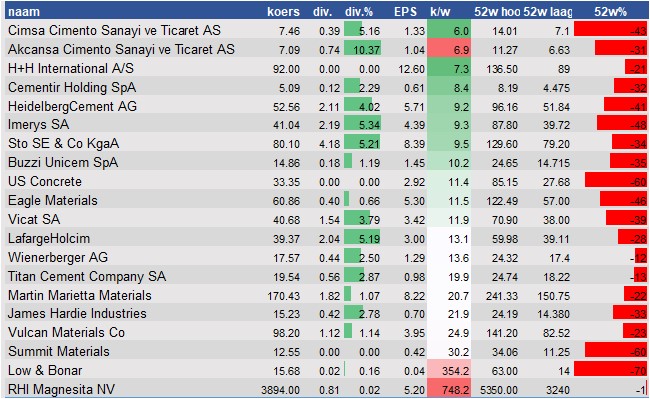Click the 52w hoog column header
The width and height of the screenshot is (650, 399).
(497, 12)
